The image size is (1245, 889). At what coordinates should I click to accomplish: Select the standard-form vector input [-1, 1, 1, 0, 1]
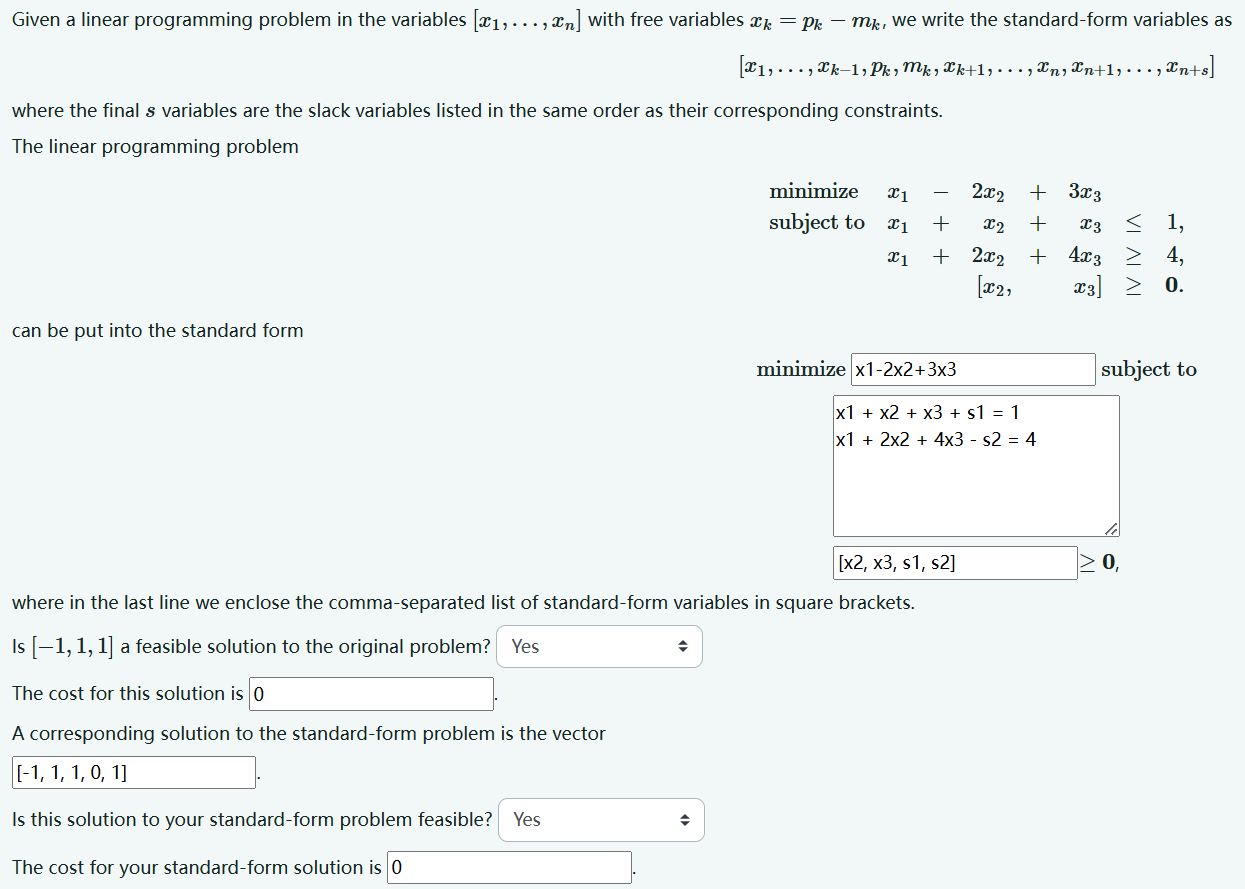coord(132,771)
